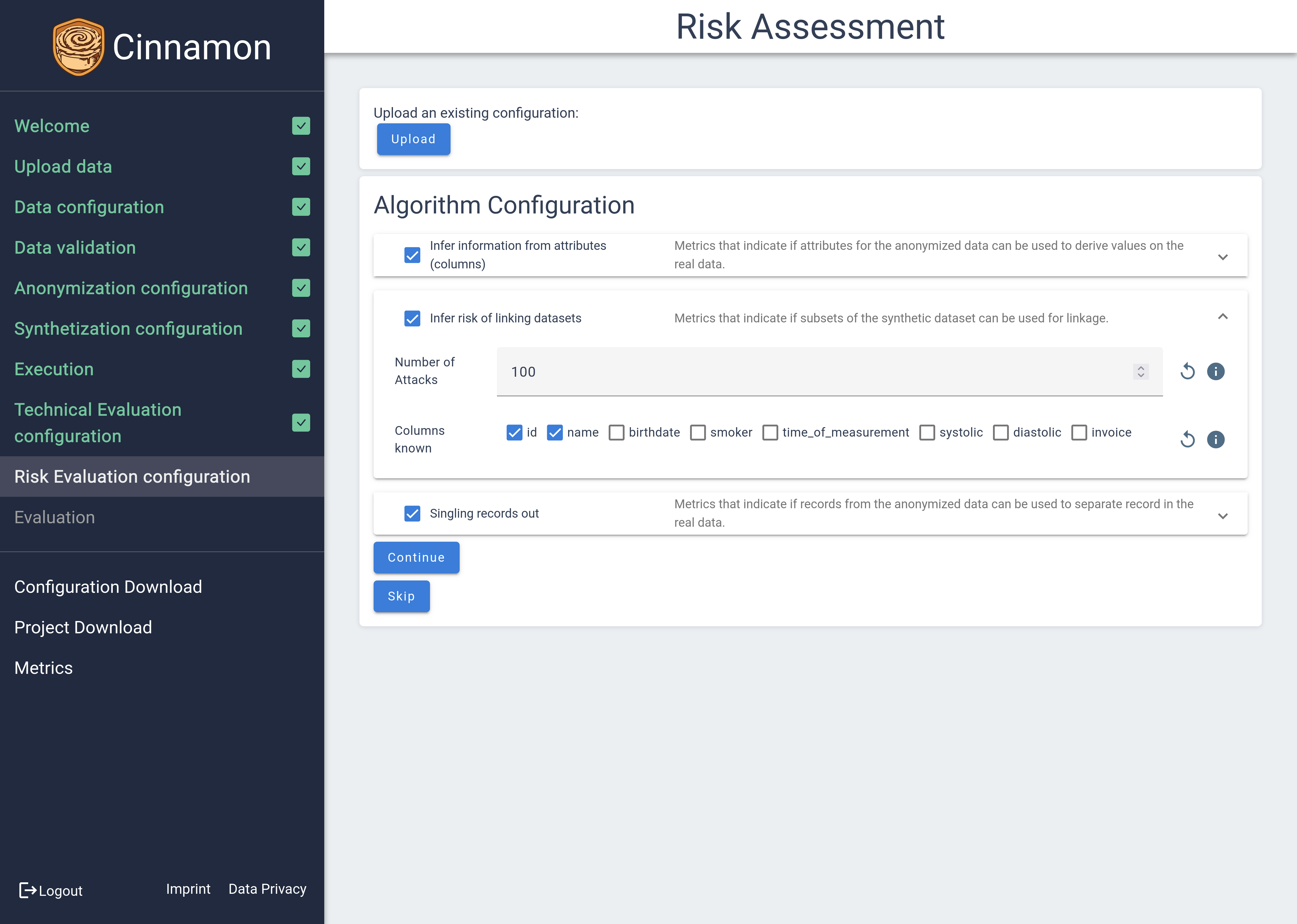Image resolution: width=1297 pixels, height=924 pixels.
Task: Open the Imprint link
Action: 188,889
